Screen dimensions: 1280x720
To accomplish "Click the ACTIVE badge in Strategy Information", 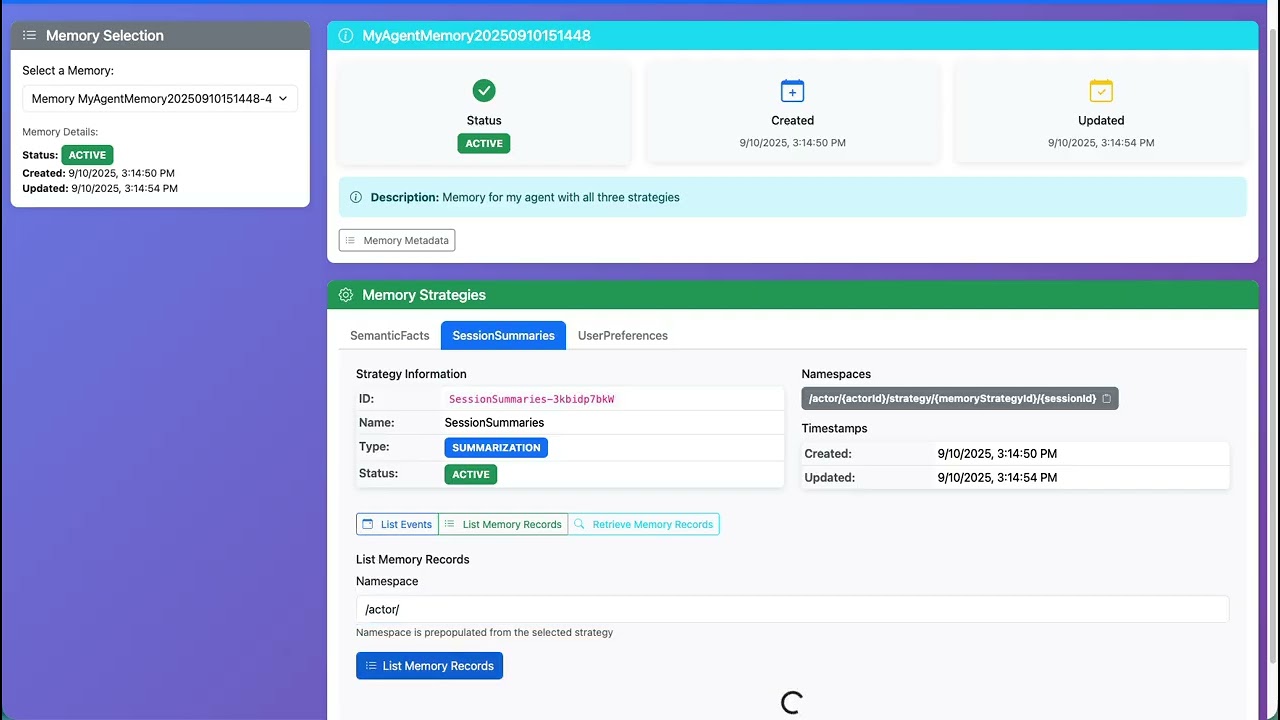I will [471, 474].
